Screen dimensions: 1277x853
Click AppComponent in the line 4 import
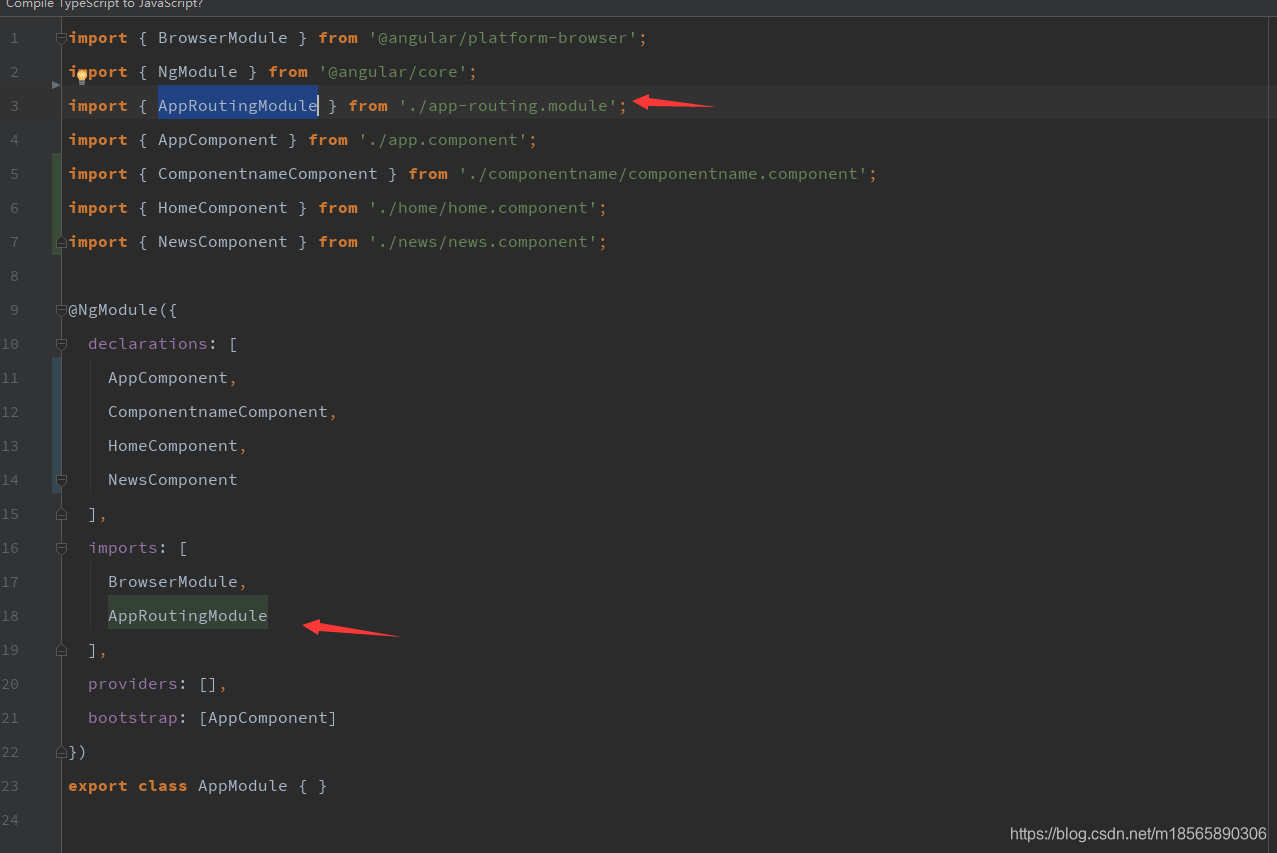[218, 140]
